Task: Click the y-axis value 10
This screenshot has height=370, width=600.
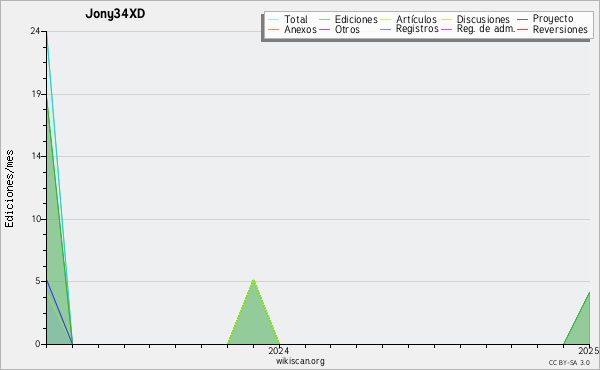Action: coord(36,219)
